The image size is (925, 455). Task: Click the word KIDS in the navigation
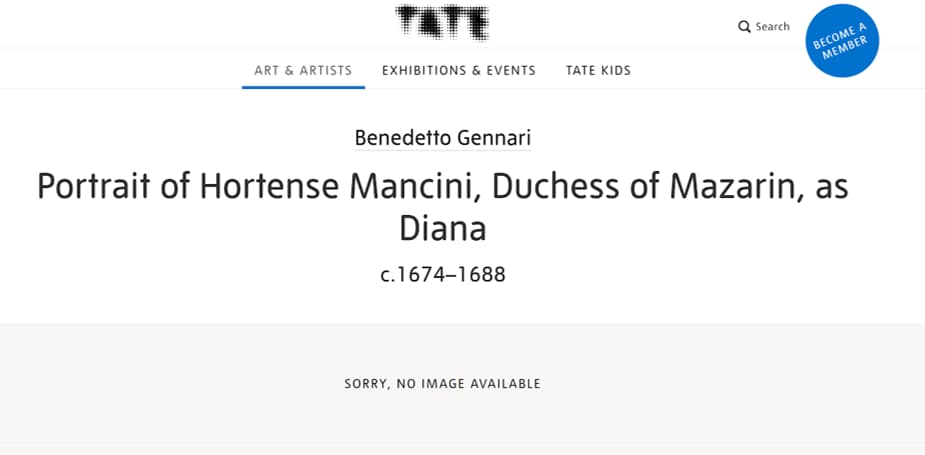pos(615,70)
